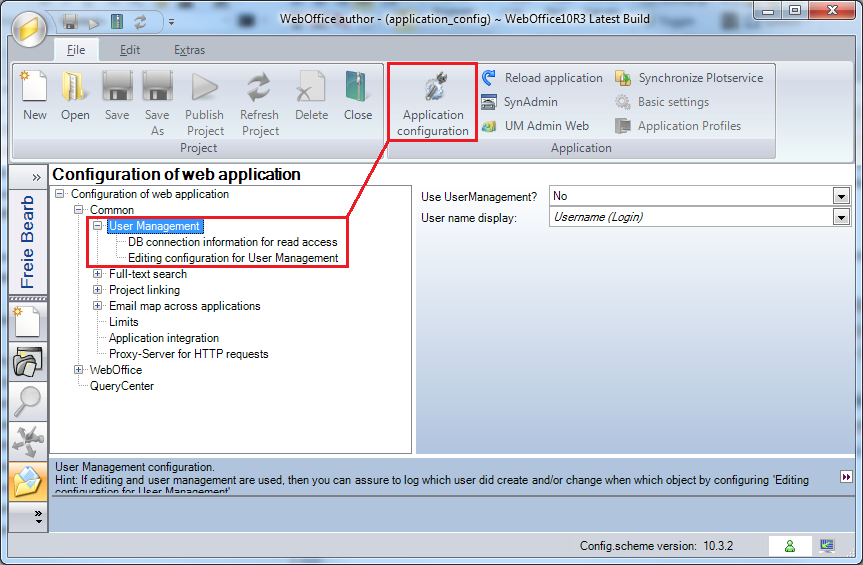Open a project via the Open folder icon
Screen dimensions: 863x565
[x=75, y=95]
